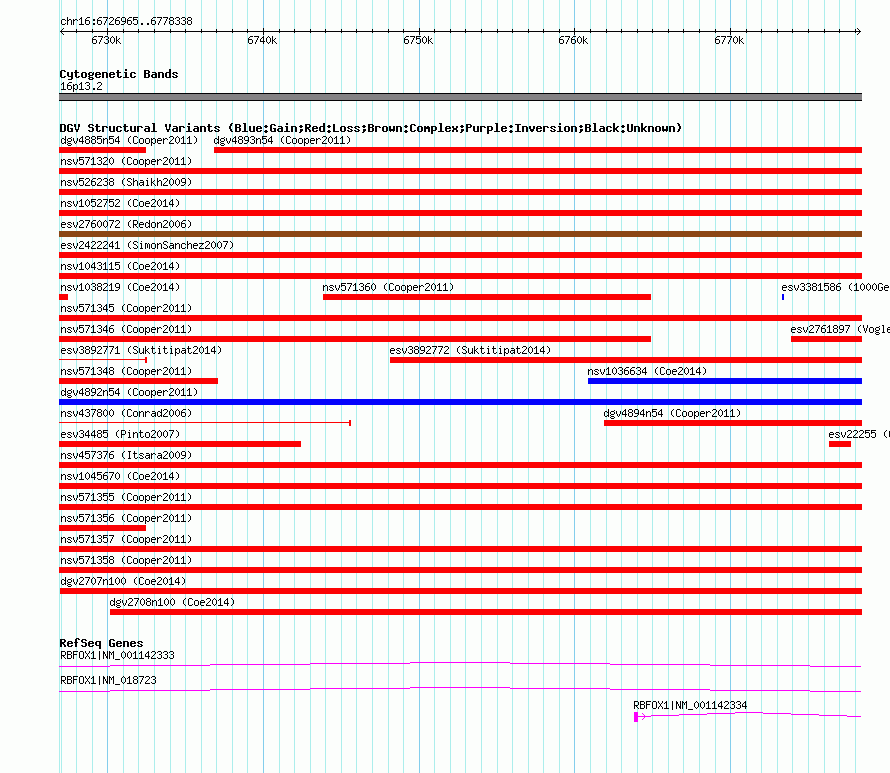Open RBFOX1|NM_001142334 transcript label
This screenshot has width=890, height=773.
[690, 705]
